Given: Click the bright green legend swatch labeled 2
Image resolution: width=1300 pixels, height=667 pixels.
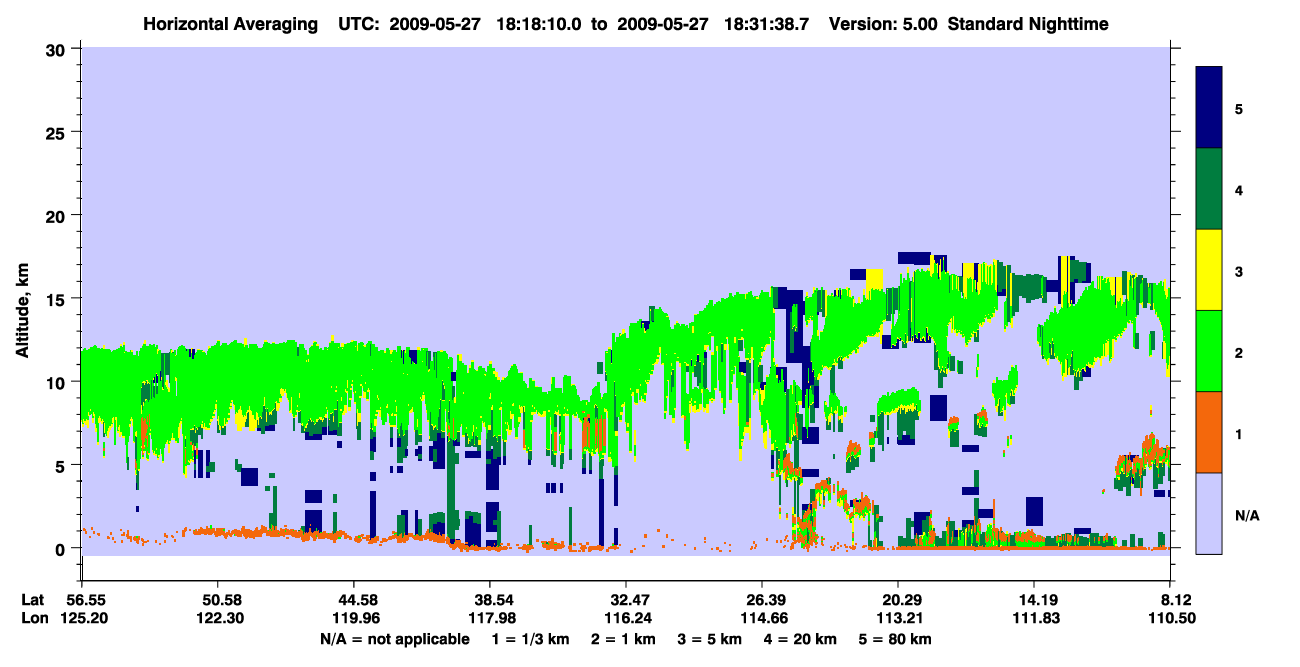Looking at the screenshot, I should click(1209, 351).
